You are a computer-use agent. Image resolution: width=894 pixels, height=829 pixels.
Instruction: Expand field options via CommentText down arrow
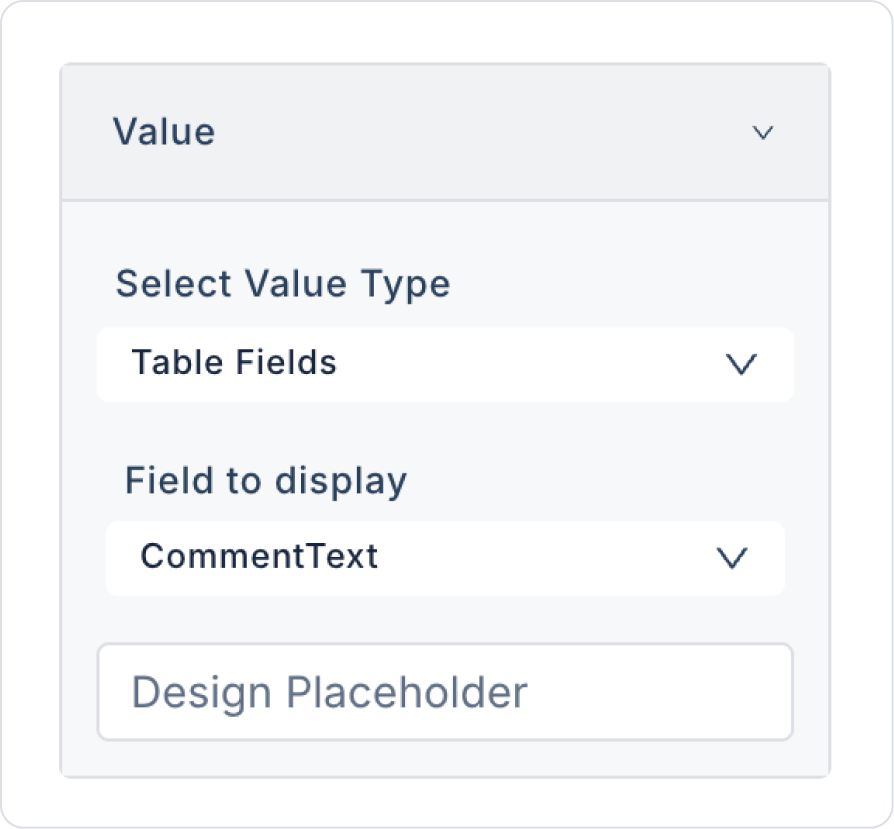tap(732, 558)
